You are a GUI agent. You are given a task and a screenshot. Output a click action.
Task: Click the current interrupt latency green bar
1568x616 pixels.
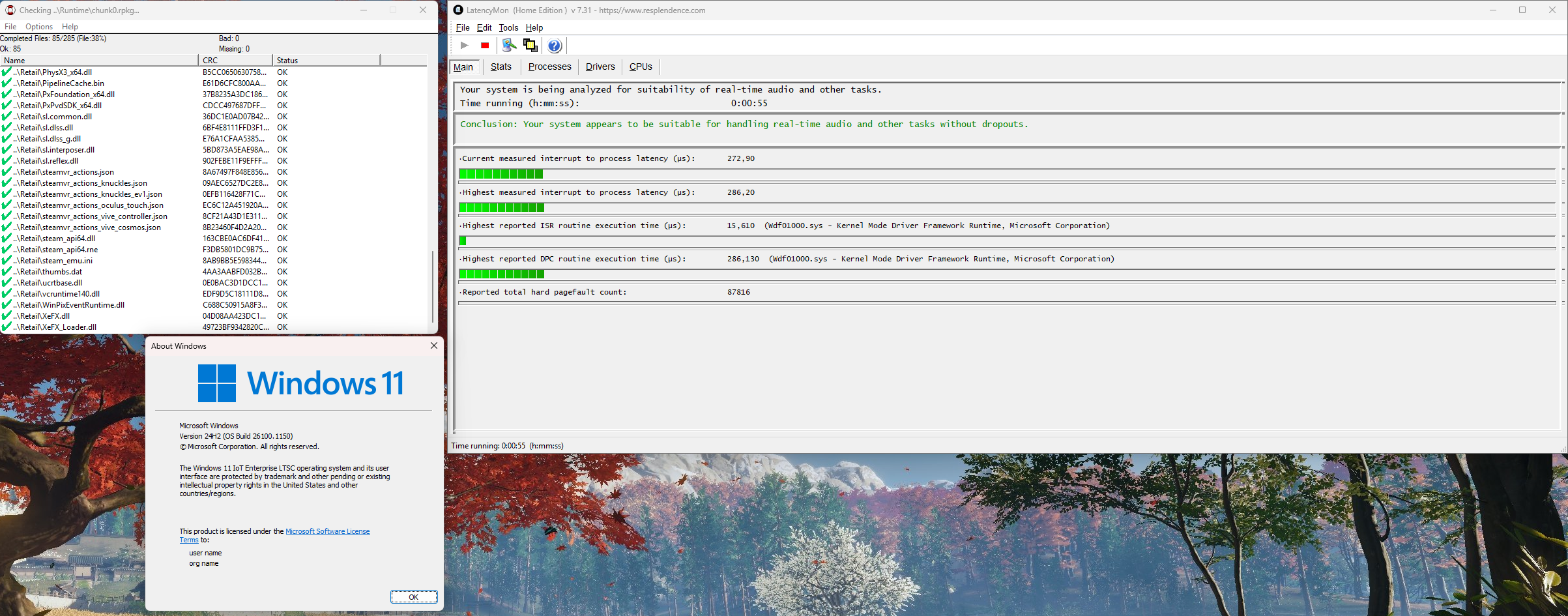point(501,174)
